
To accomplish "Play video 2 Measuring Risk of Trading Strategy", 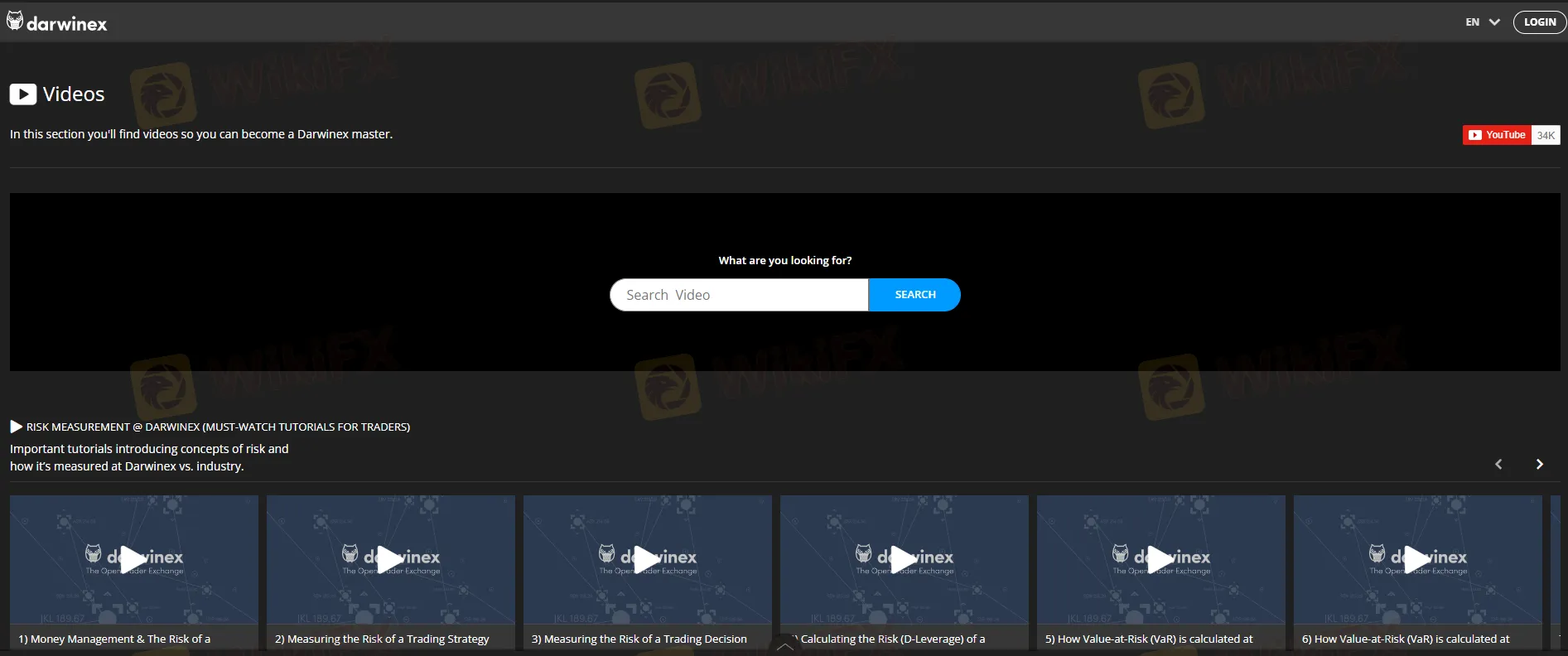I will pos(390,559).
